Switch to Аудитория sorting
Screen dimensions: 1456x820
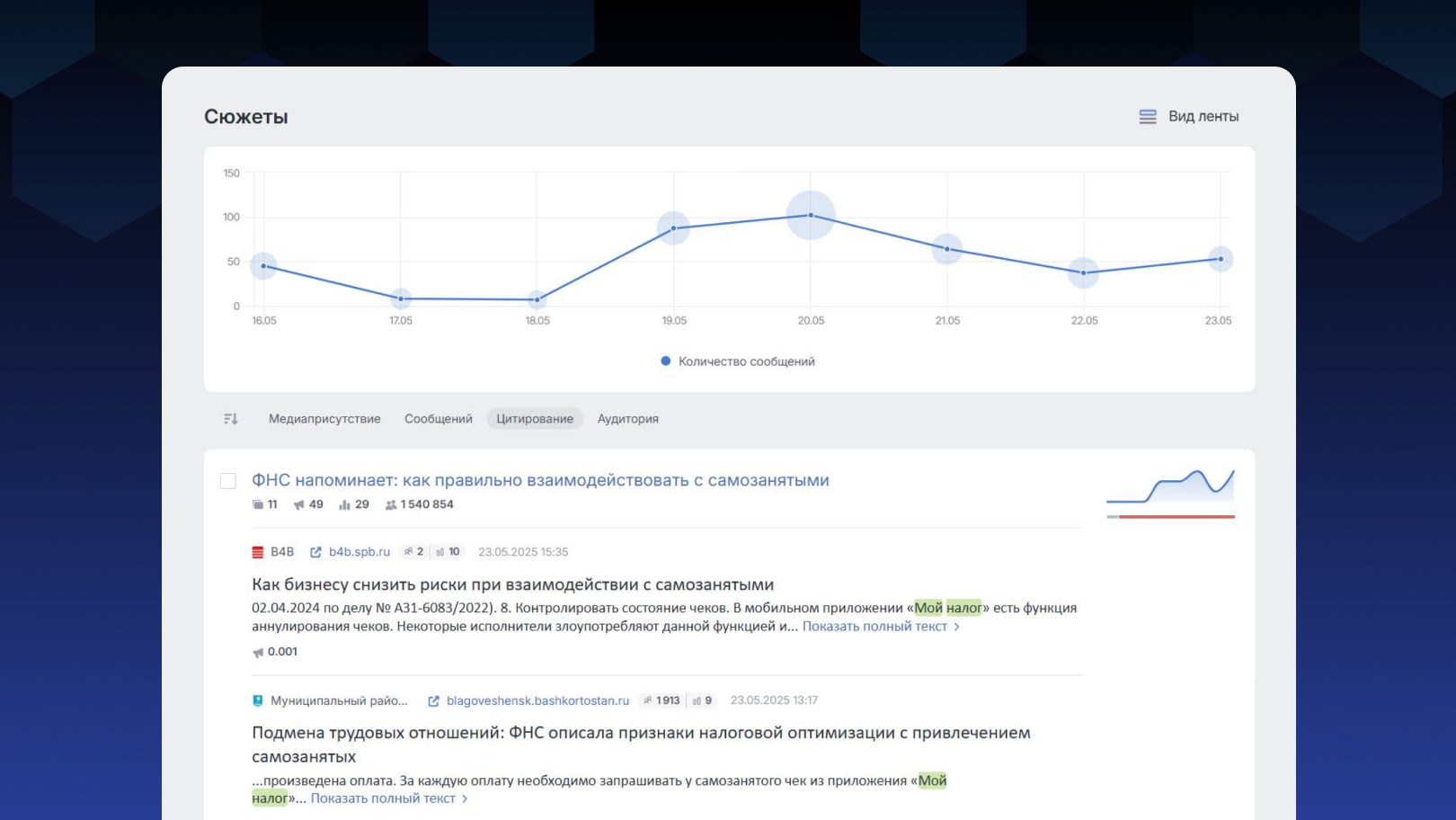(x=627, y=419)
